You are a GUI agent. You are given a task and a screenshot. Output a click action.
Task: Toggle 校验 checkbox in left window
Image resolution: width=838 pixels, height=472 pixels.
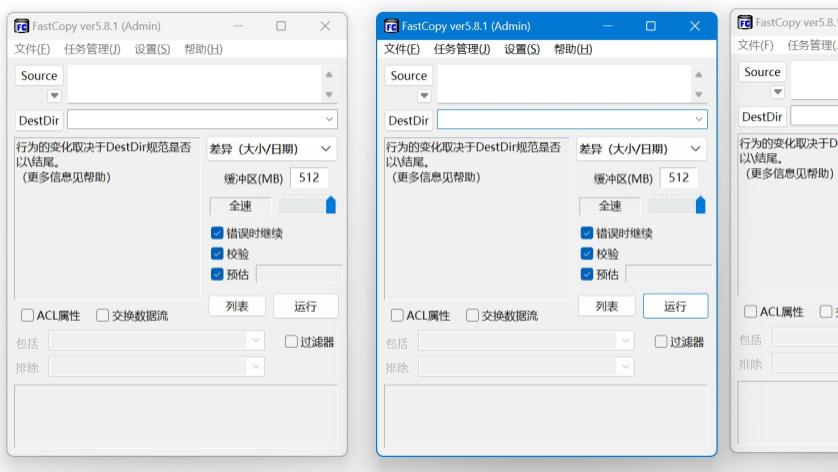217,253
